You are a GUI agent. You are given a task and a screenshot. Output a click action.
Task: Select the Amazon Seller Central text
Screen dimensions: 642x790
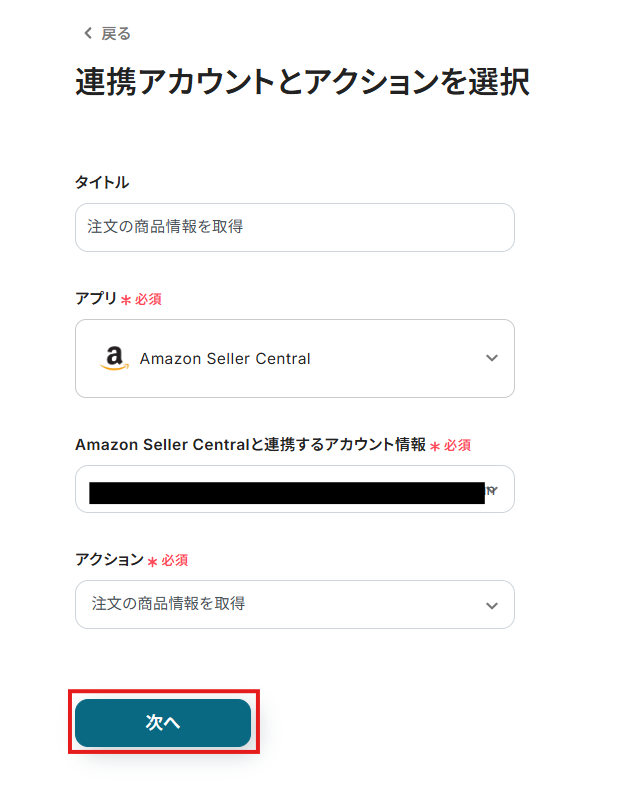(225, 358)
